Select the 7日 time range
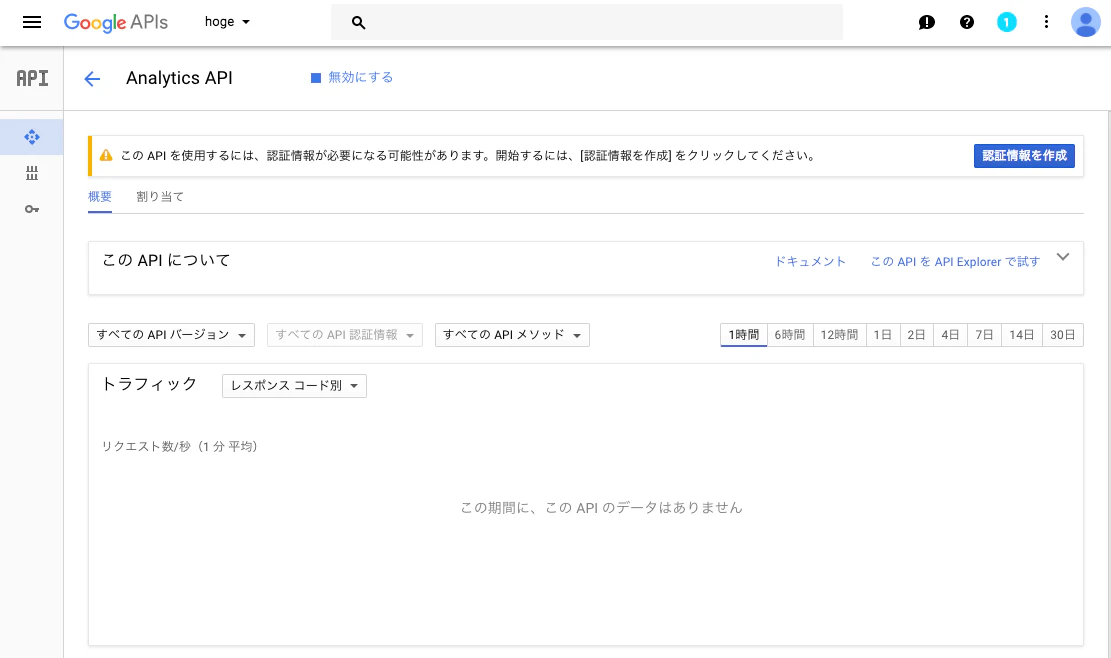The width and height of the screenshot is (1111, 658). (984, 335)
